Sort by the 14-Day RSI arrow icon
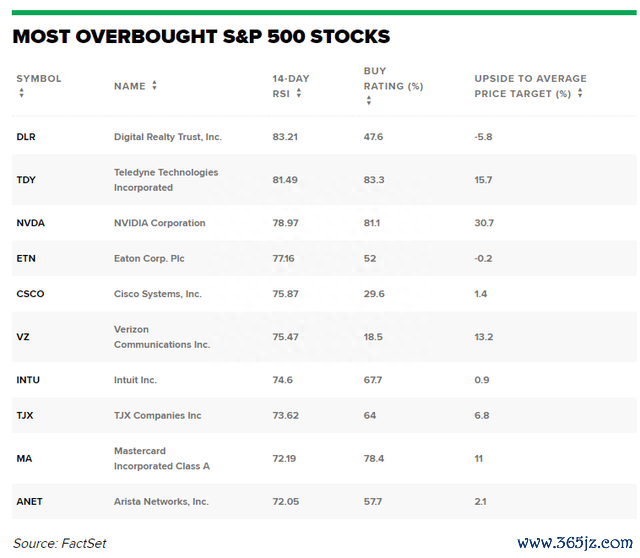Viewport: 640px width, 558px height. click(x=299, y=93)
